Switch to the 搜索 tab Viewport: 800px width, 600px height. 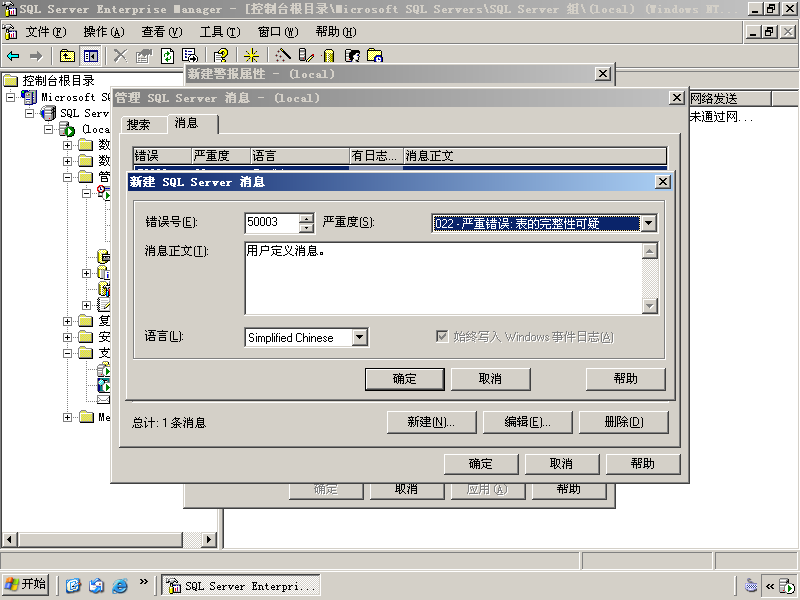coord(143,125)
